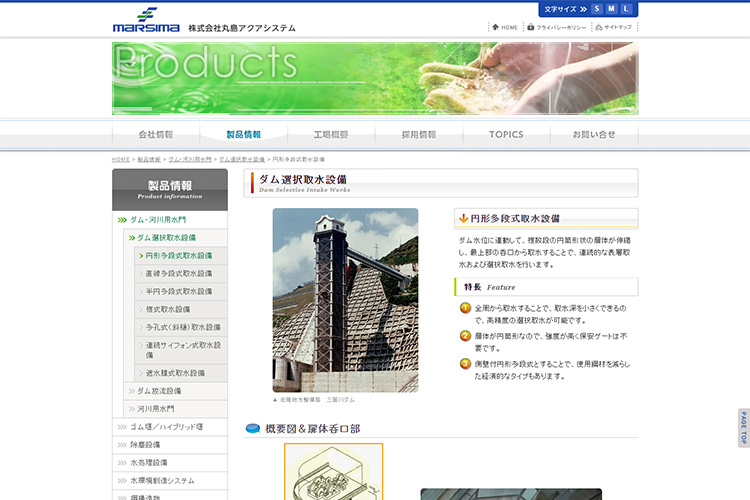Open the お問い合せ navigation tab
This screenshot has height=500, width=750.
[594, 135]
